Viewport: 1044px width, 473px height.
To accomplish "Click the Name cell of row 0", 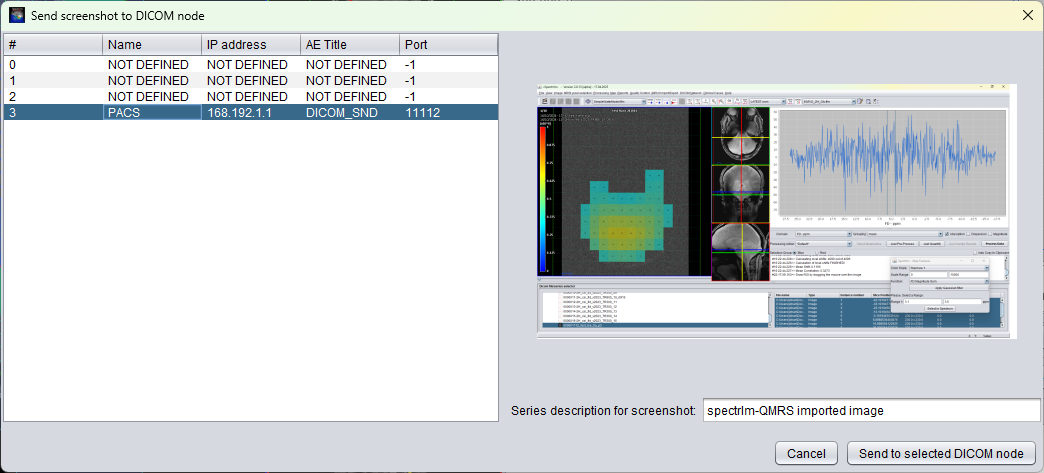I will point(152,65).
